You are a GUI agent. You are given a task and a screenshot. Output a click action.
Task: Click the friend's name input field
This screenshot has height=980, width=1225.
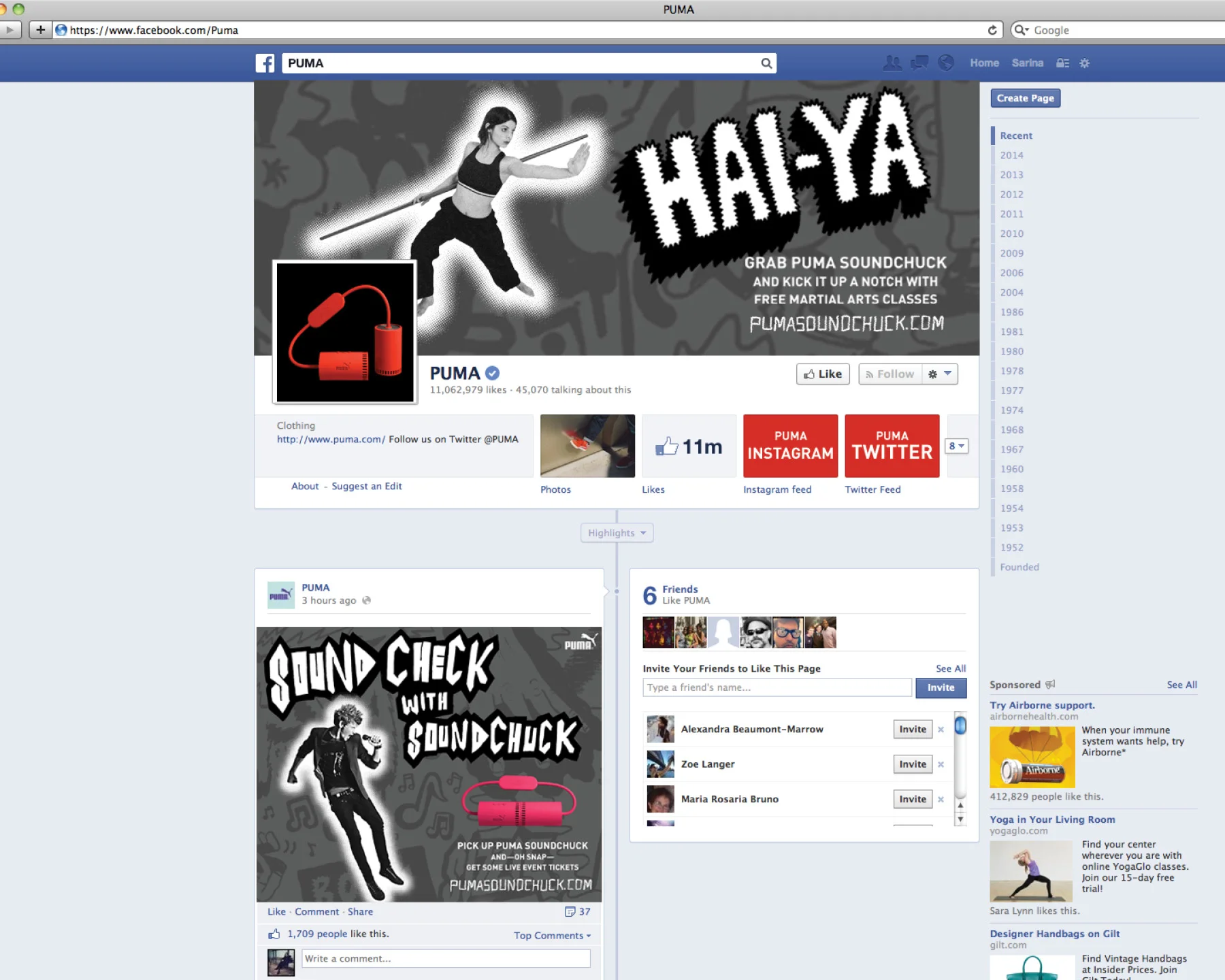[x=777, y=687]
